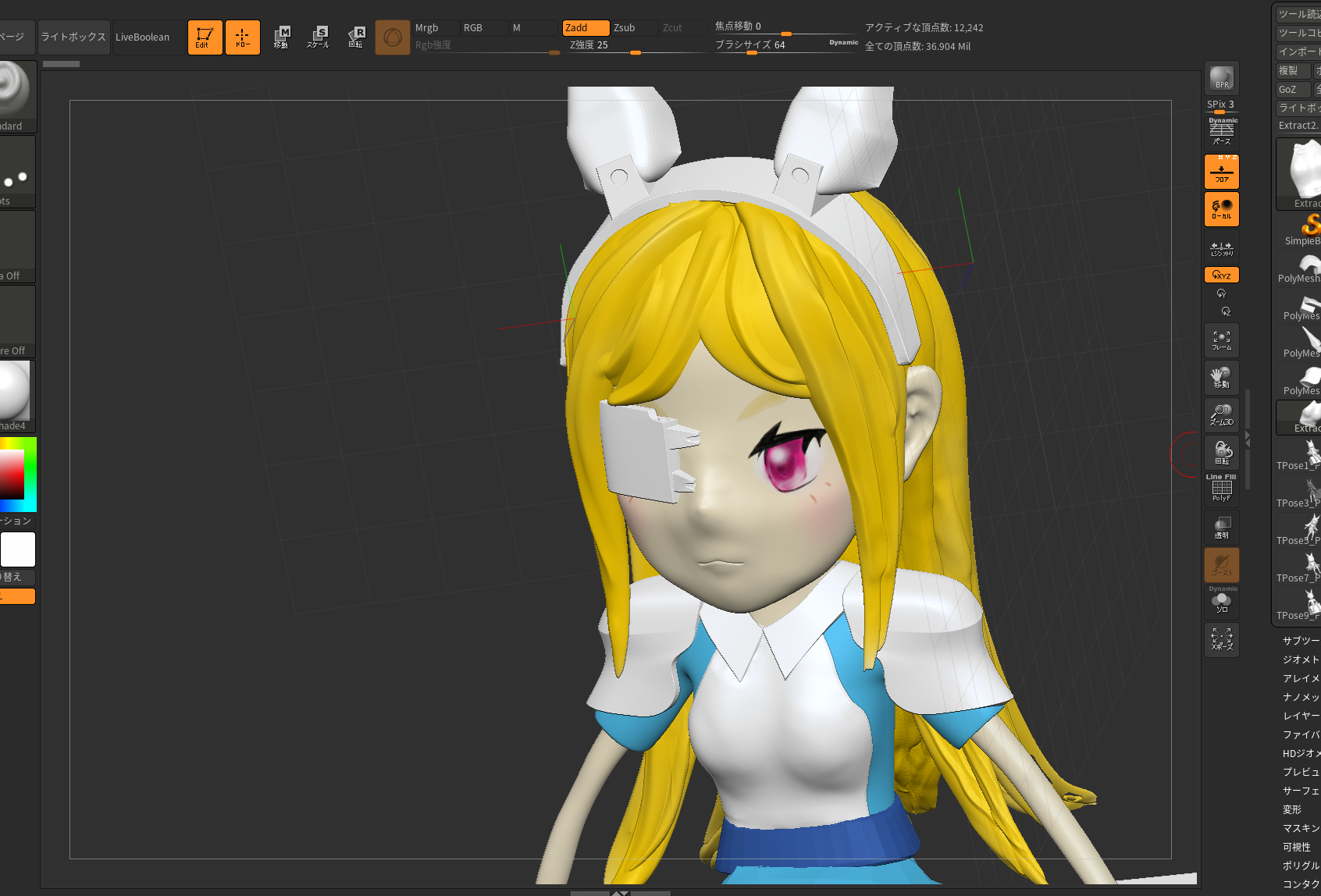Click the L.Sym (Lシンメトリ) button
The image size is (1321, 896).
pyautogui.click(x=1221, y=247)
